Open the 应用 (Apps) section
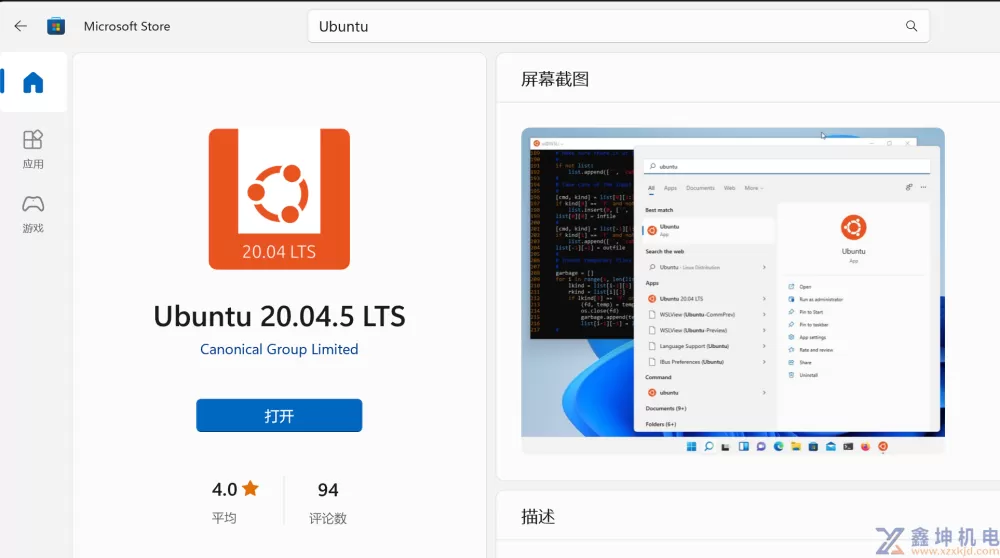The width and height of the screenshot is (1000, 558). point(33,150)
